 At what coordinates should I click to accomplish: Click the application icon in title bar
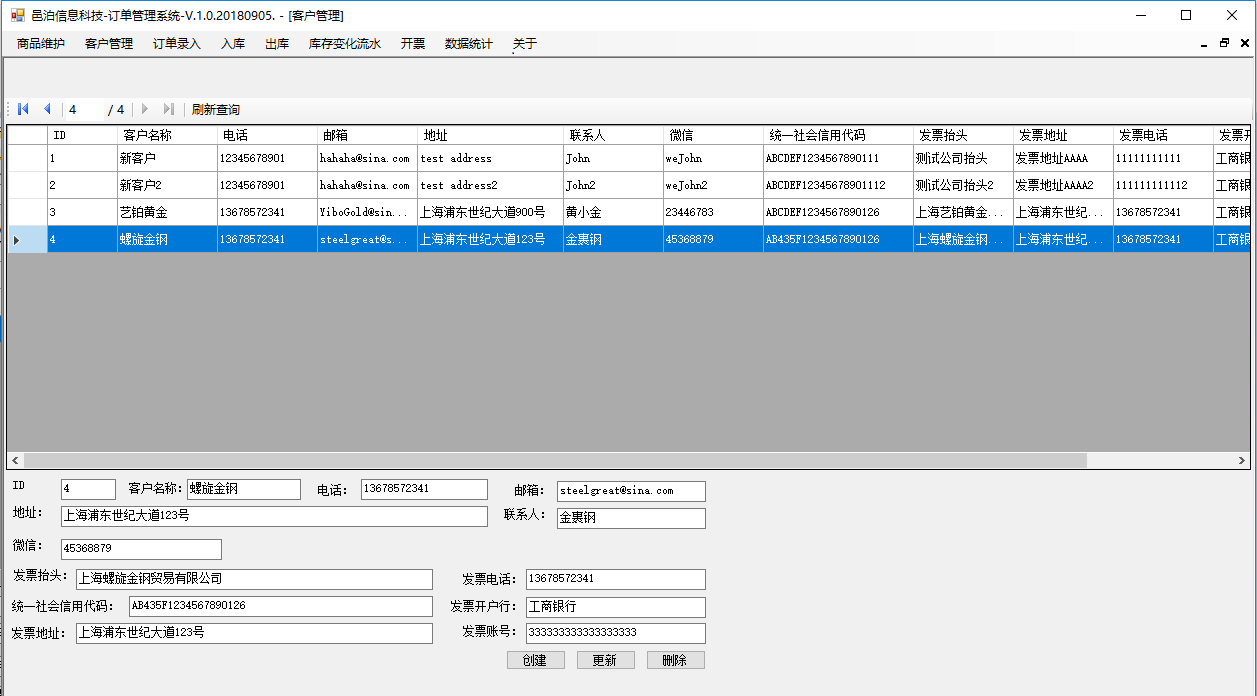coord(17,15)
